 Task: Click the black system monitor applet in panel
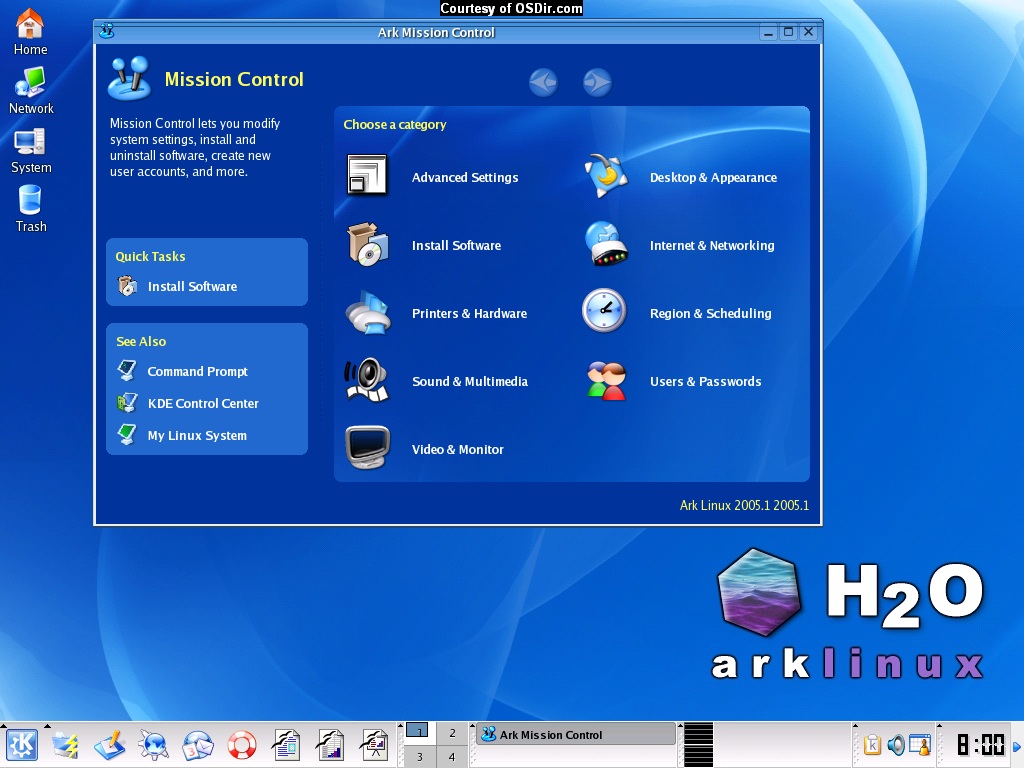coord(698,744)
